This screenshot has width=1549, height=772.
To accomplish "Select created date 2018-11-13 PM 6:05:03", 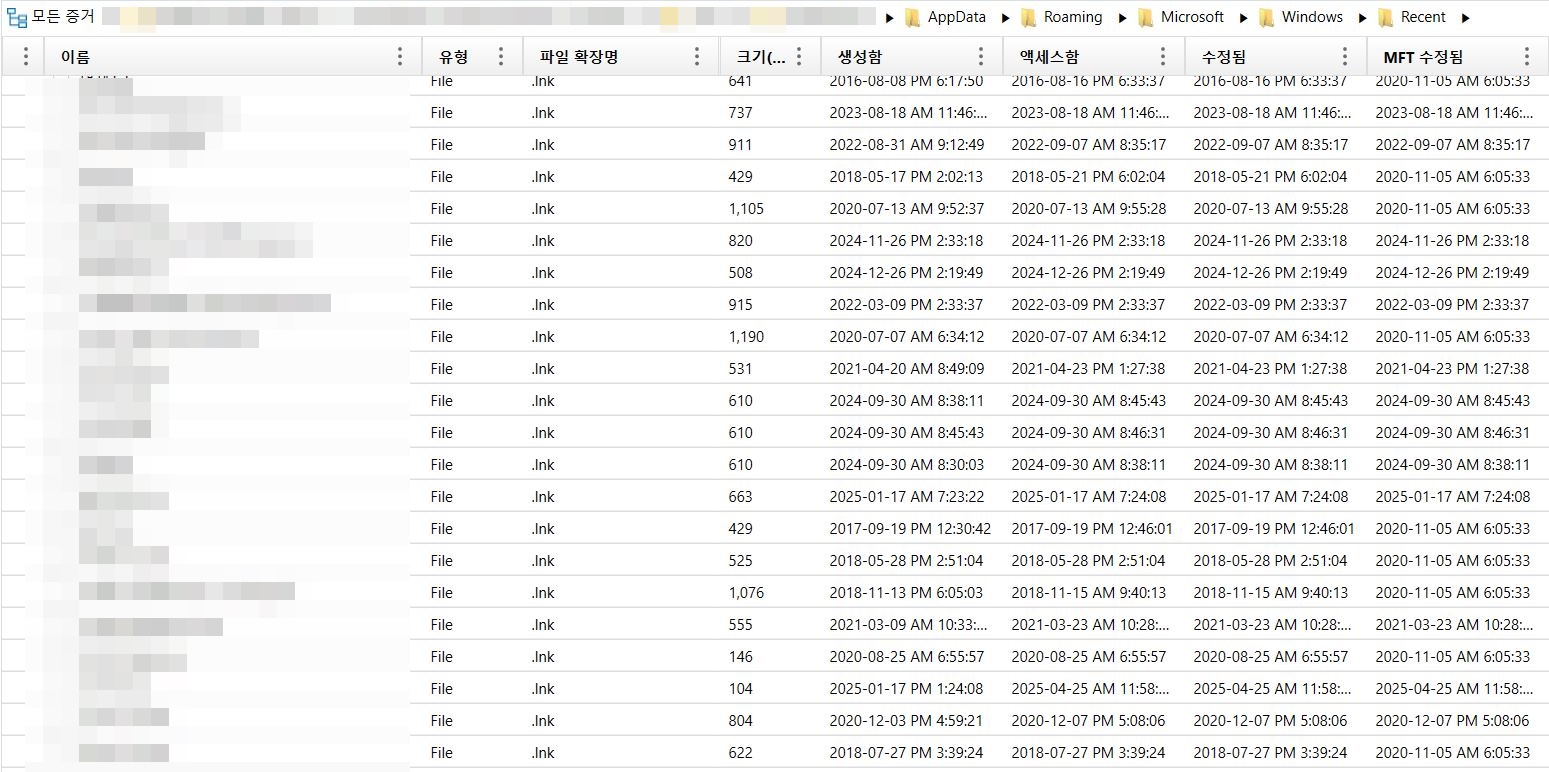I will pos(906,593).
